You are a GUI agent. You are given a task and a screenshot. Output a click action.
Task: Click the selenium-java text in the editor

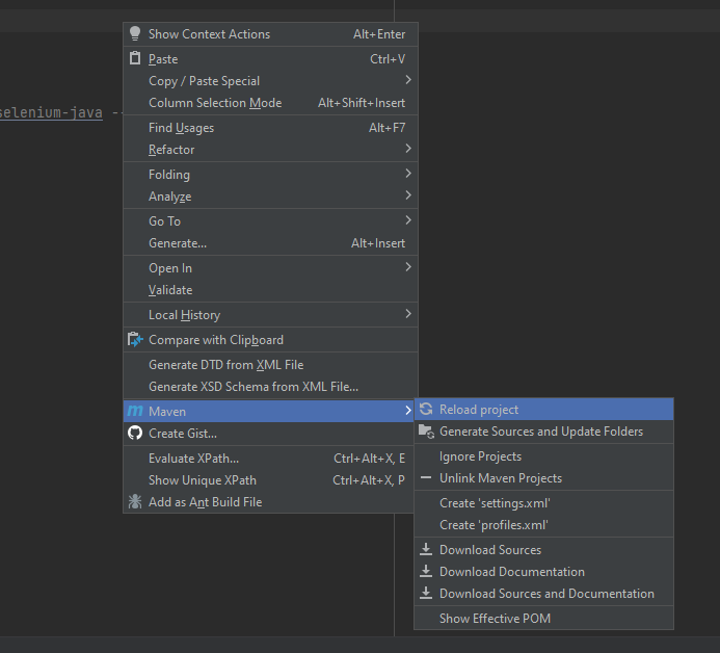point(52,113)
